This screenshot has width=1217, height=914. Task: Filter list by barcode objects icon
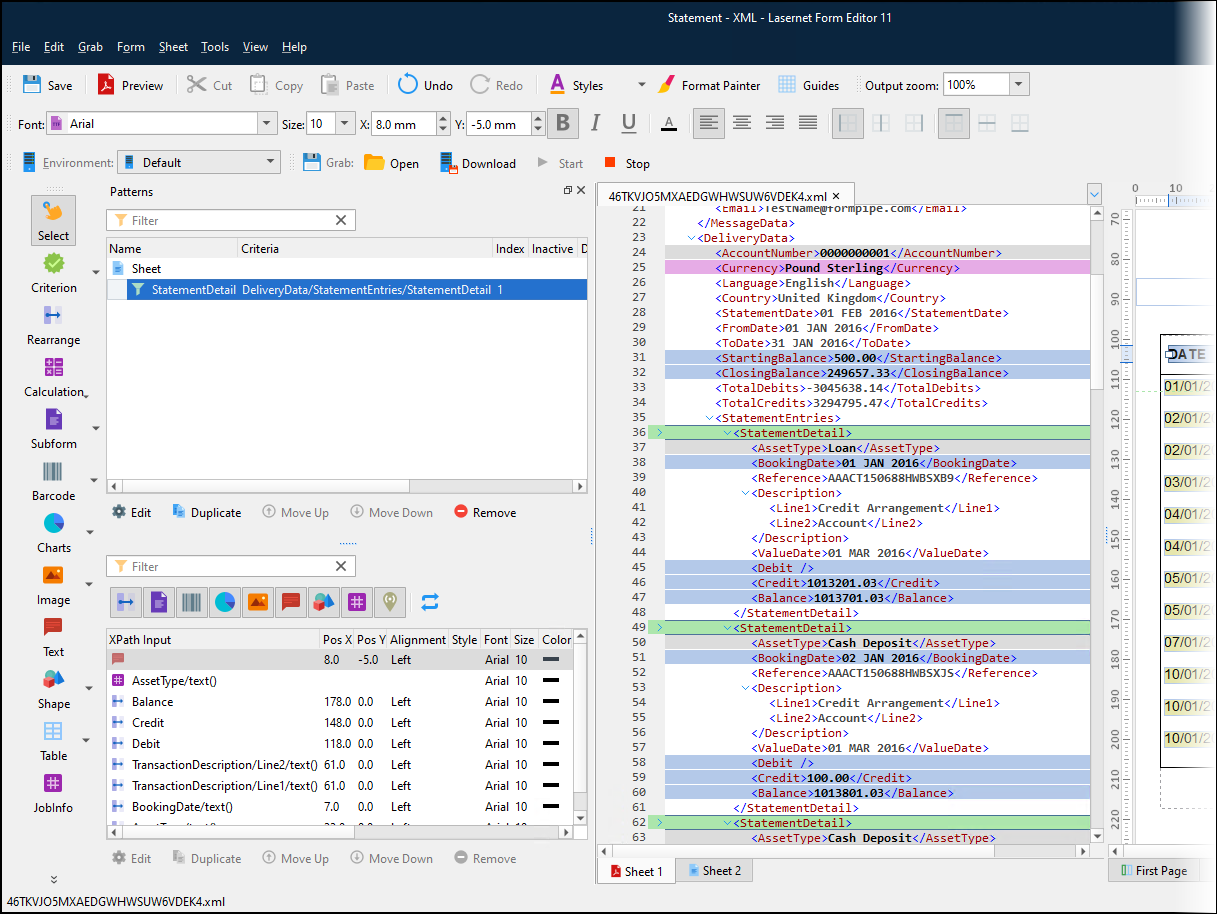click(x=191, y=602)
